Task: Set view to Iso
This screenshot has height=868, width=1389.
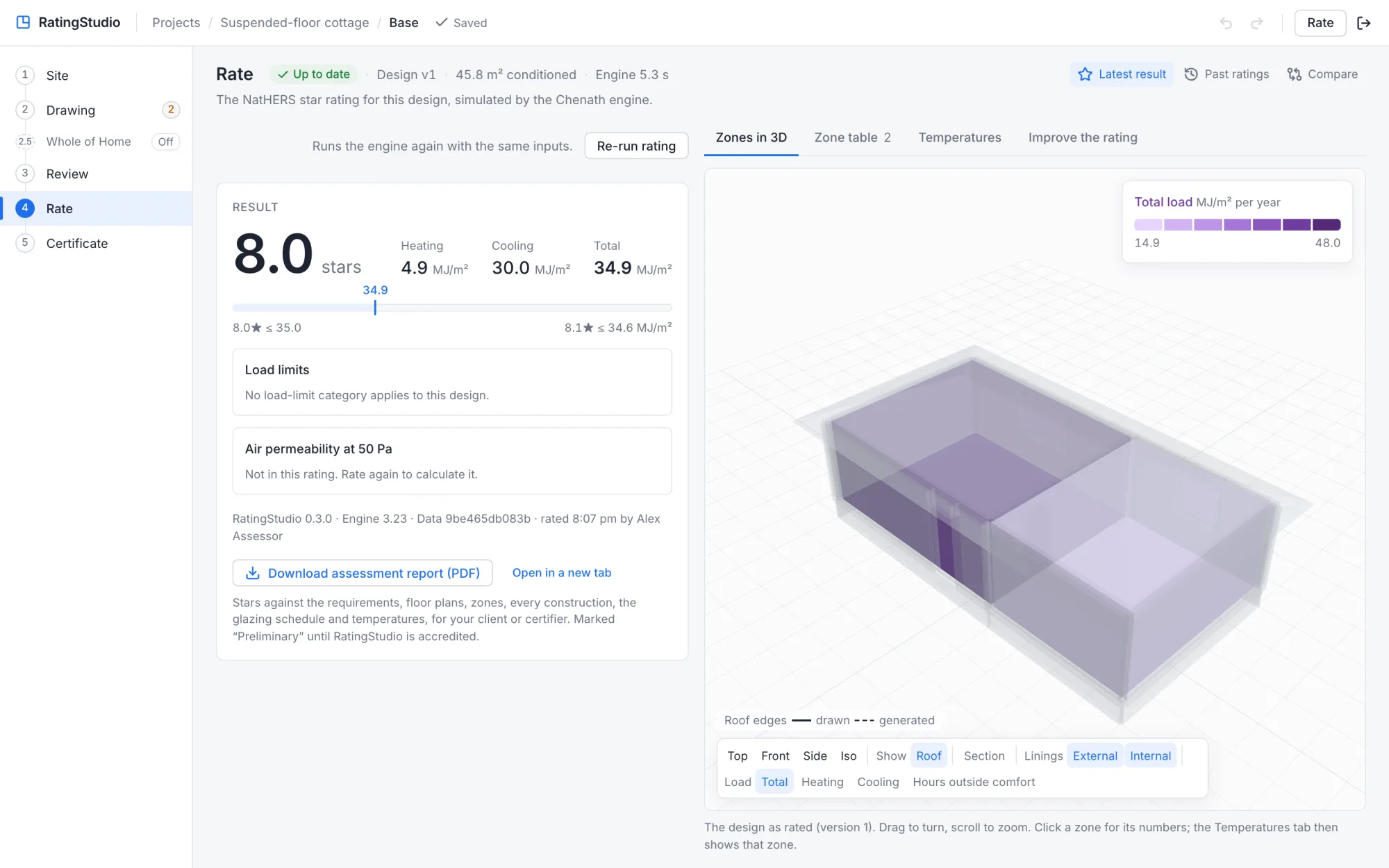Action: [x=849, y=756]
